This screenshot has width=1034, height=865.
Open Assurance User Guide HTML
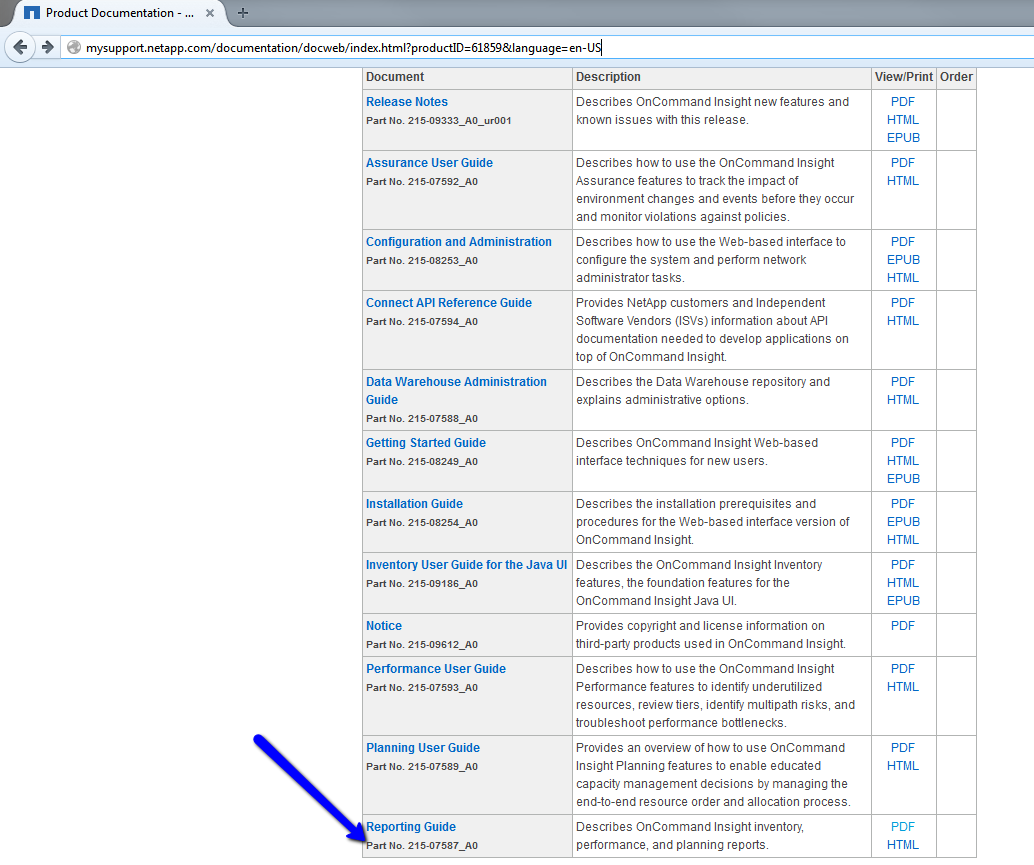pyautogui.click(x=903, y=181)
